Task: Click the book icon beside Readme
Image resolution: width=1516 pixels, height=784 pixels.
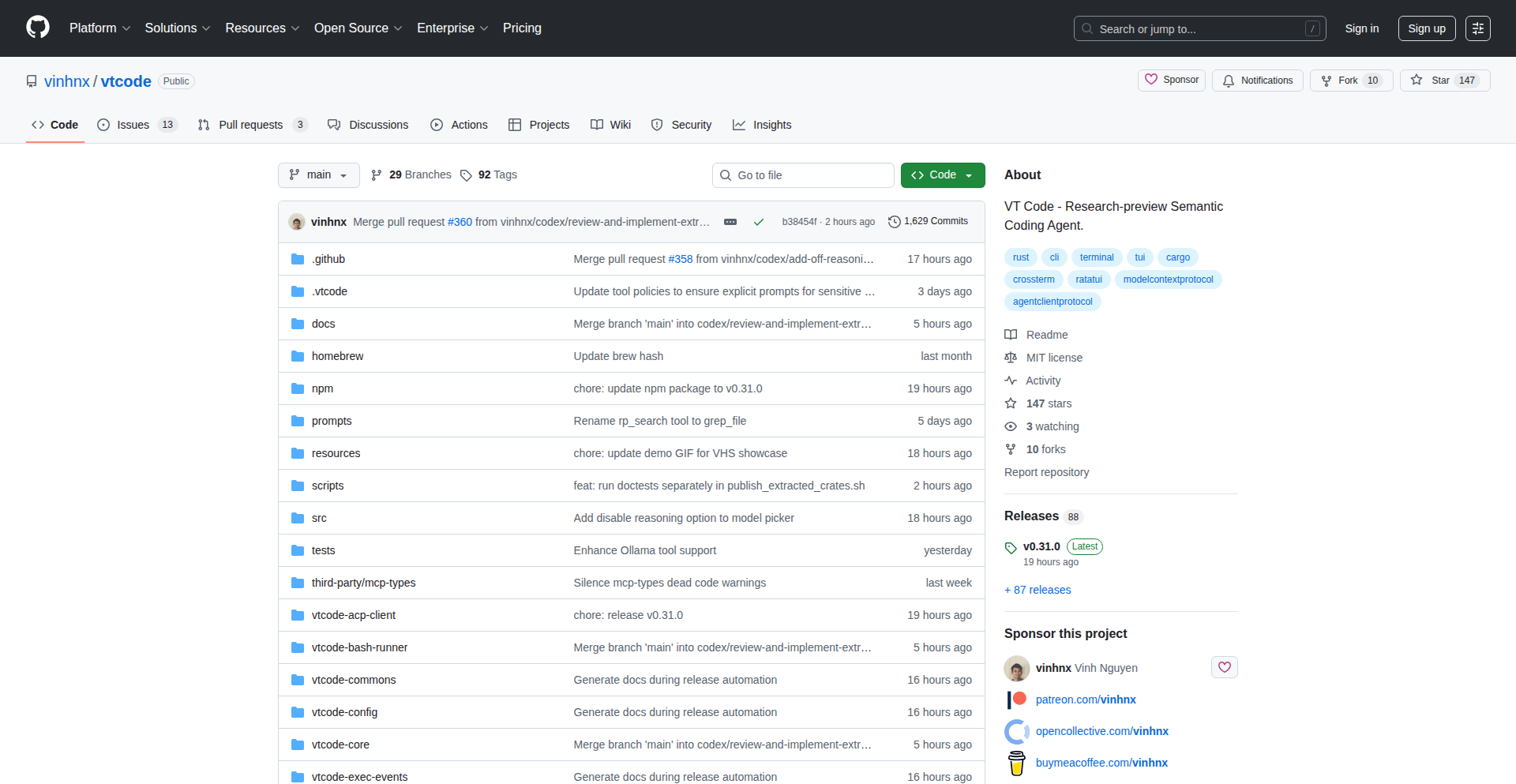Action: point(1011,335)
